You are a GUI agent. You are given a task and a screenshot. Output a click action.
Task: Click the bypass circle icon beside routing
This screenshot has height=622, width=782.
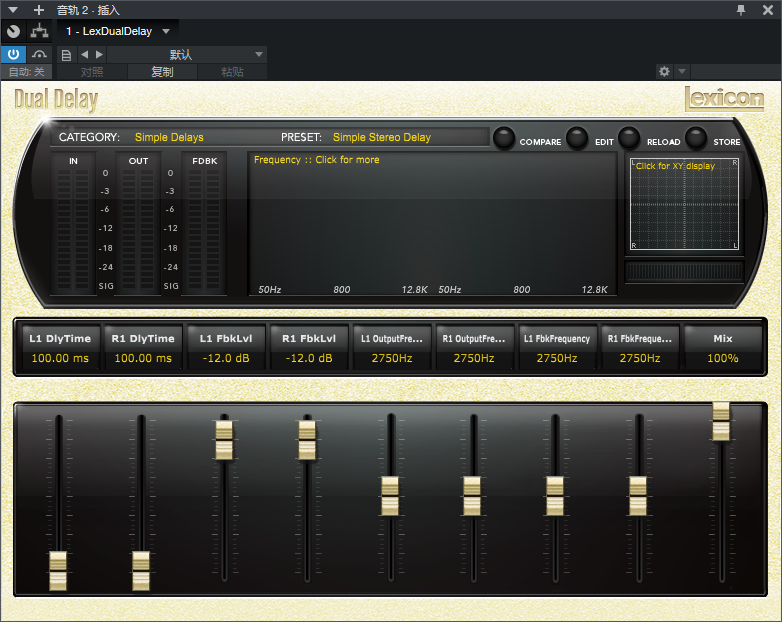click(13, 31)
